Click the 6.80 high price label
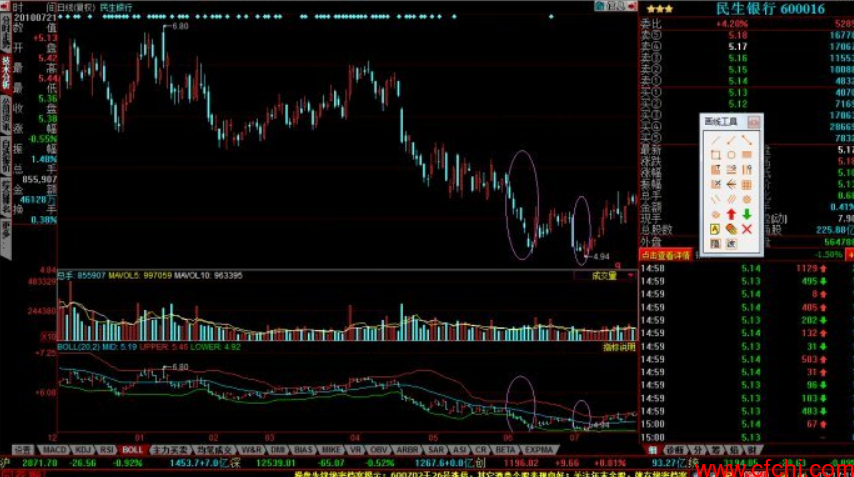 (x=180, y=26)
